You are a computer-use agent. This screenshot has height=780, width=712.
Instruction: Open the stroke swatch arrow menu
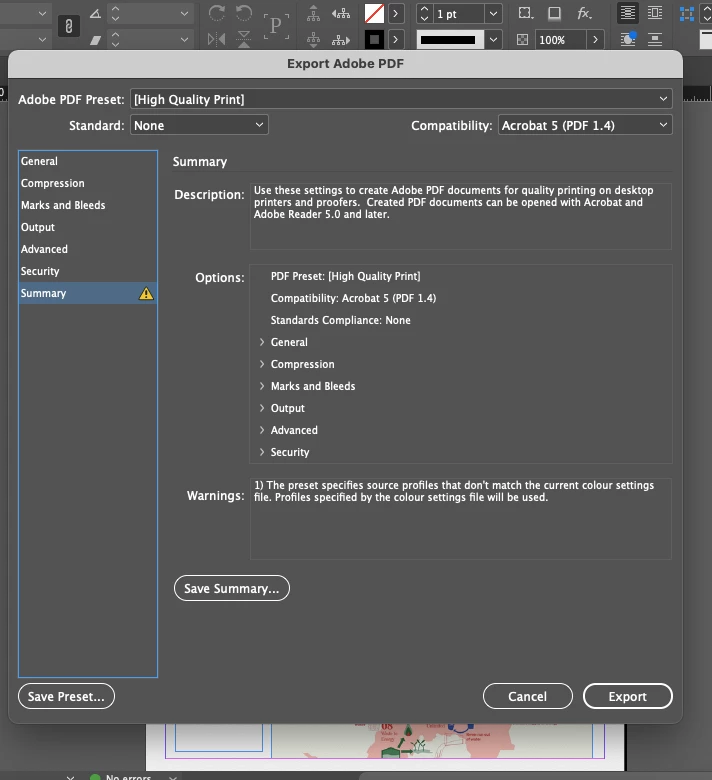point(396,39)
